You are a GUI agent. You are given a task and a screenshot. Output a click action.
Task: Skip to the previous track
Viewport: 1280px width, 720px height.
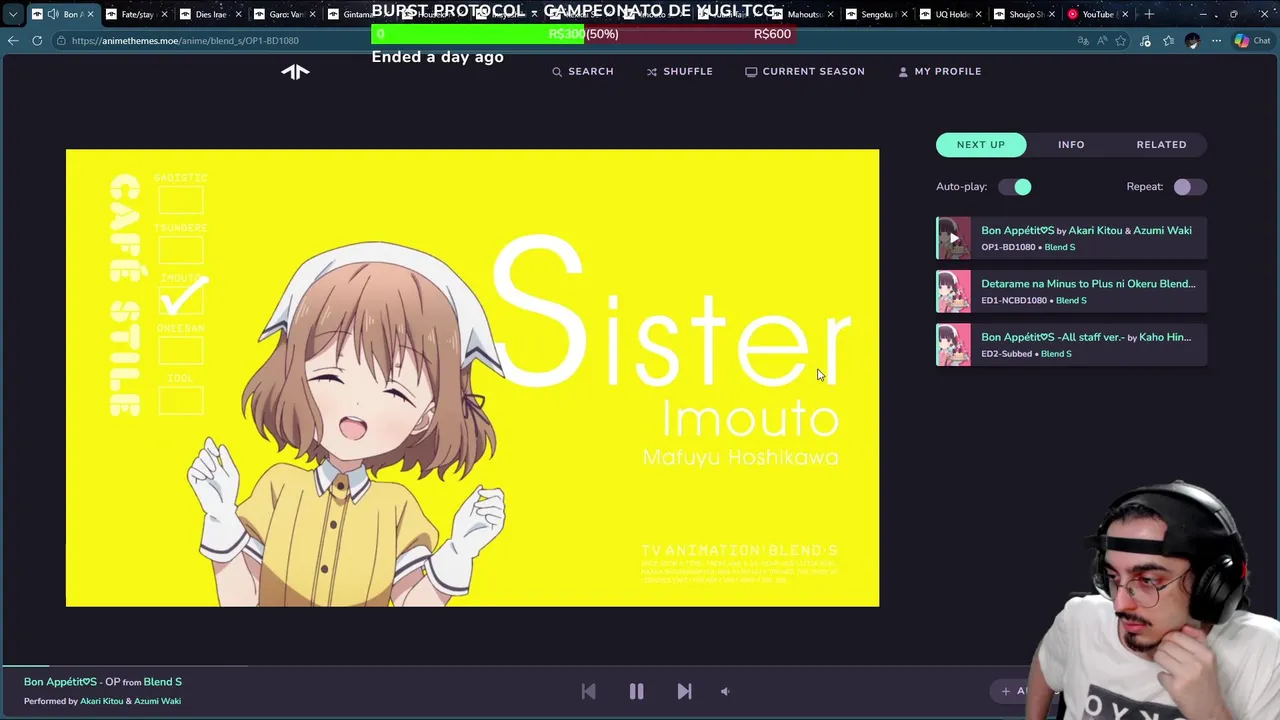[x=588, y=691]
